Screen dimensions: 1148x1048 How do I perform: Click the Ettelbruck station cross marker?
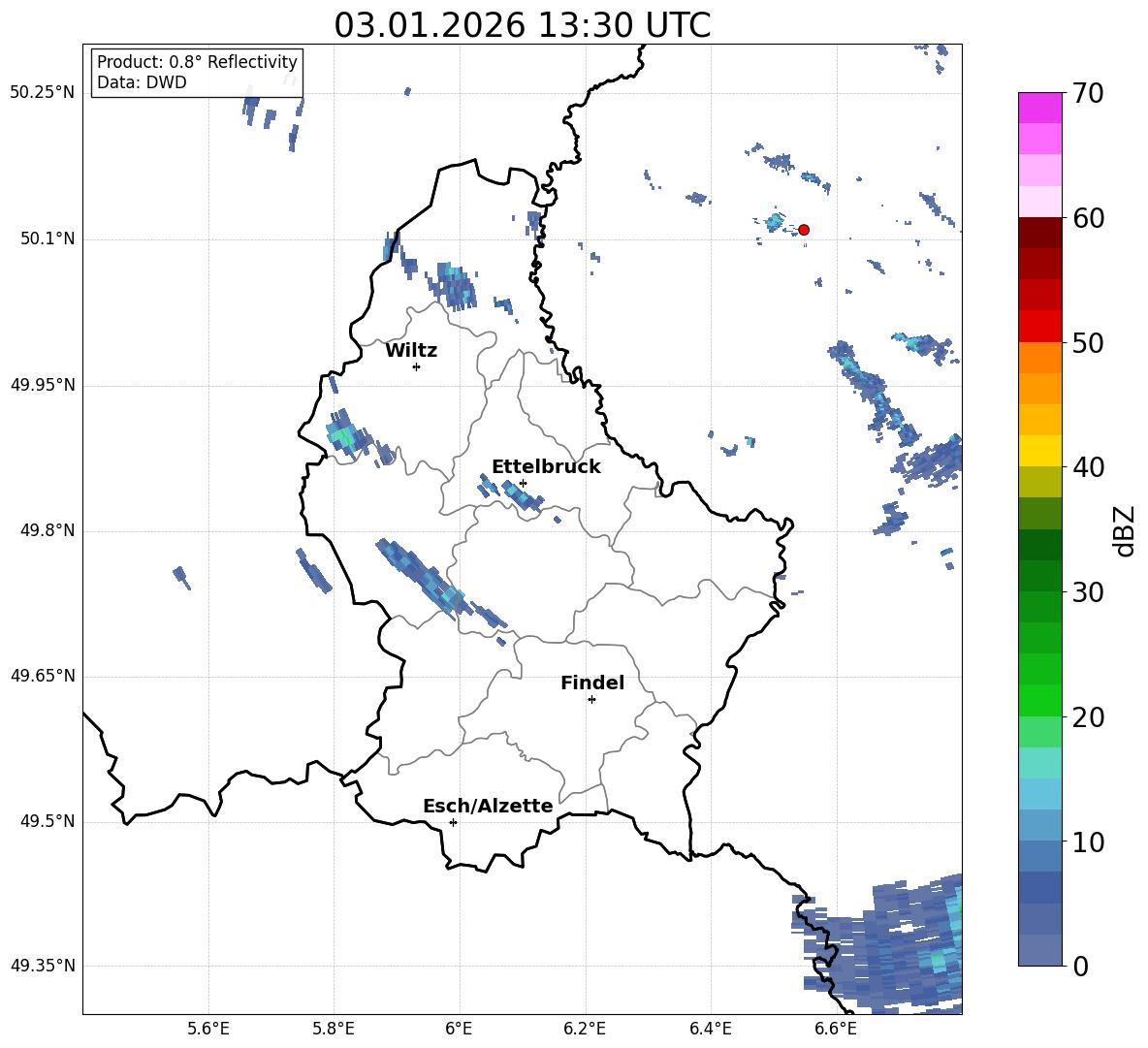click(x=523, y=483)
